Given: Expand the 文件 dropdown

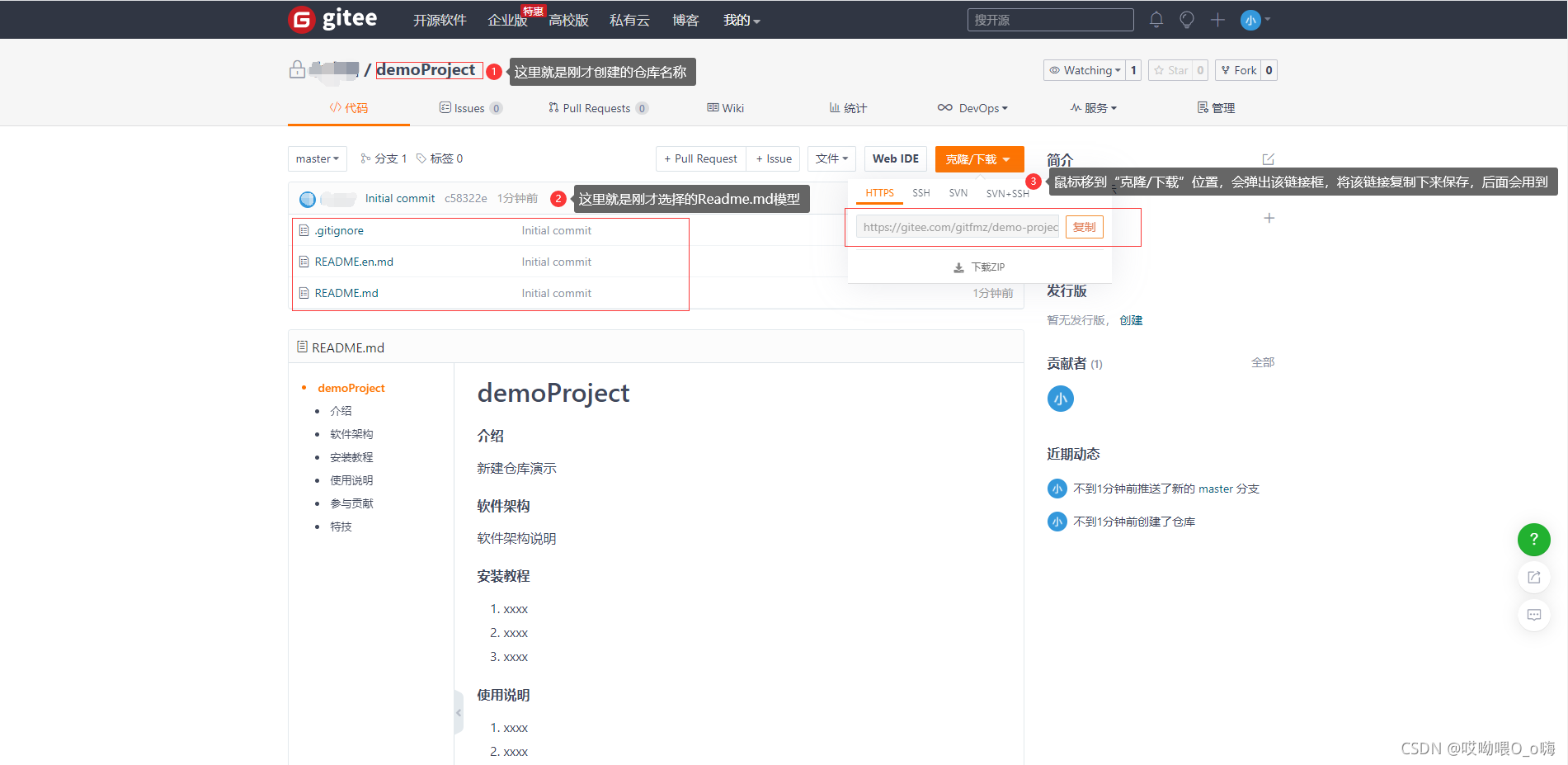Looking at the screenshot, I should (x=831, y=158).
